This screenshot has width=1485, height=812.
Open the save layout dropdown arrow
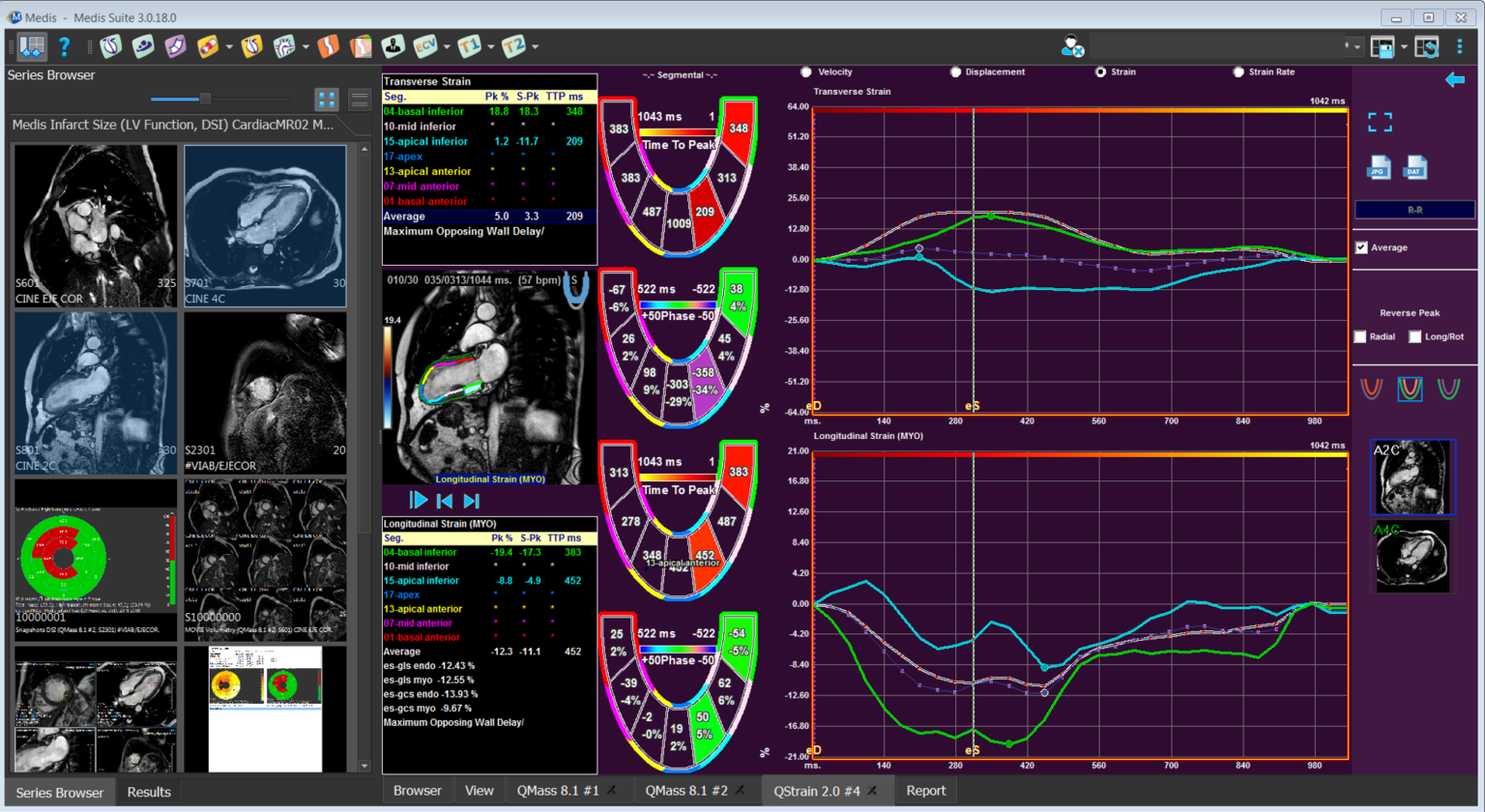(x=1404, y=46)
